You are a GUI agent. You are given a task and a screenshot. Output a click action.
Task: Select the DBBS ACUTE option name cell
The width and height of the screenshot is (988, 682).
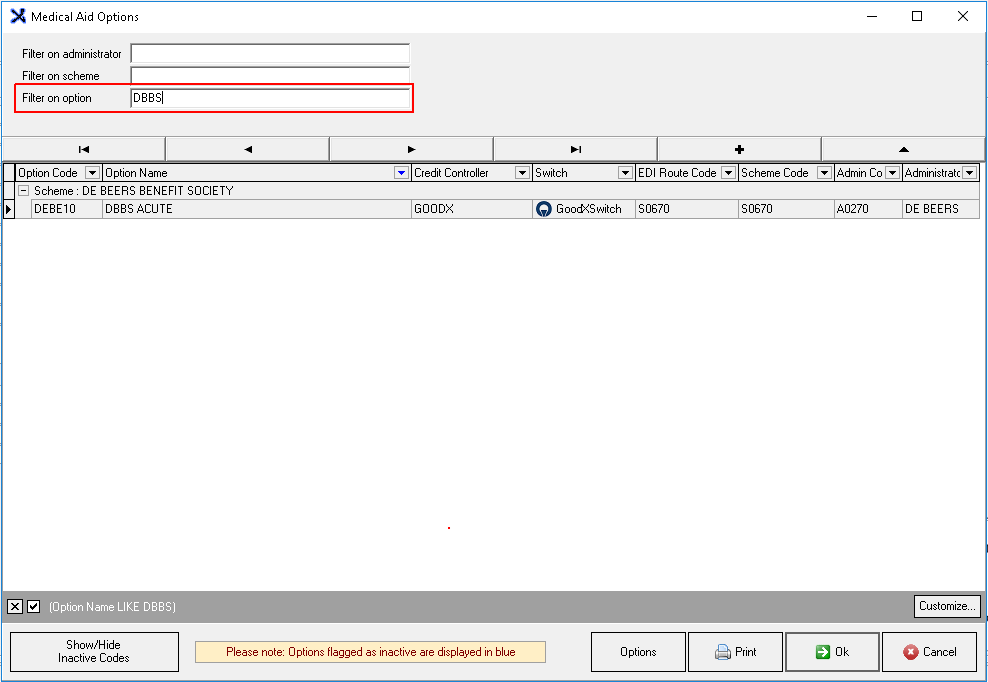[257, 209]
